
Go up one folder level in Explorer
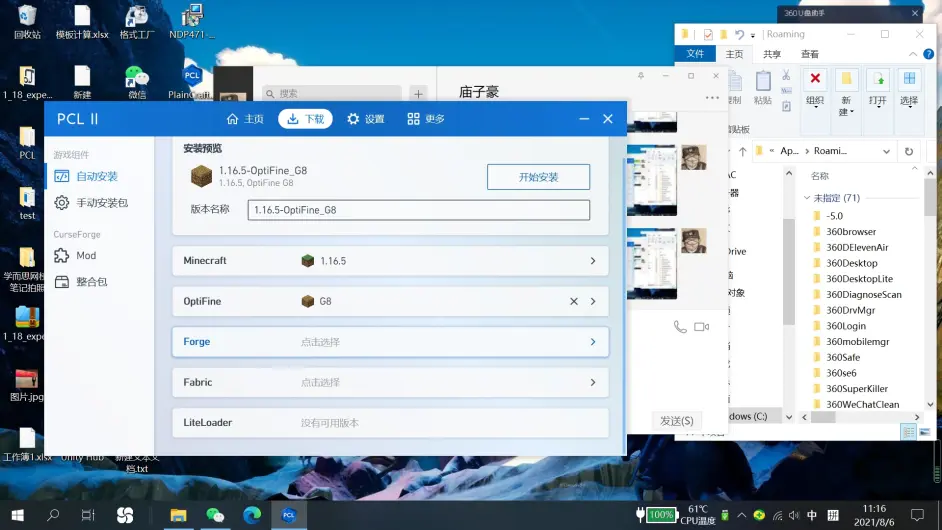coord(743,151)
